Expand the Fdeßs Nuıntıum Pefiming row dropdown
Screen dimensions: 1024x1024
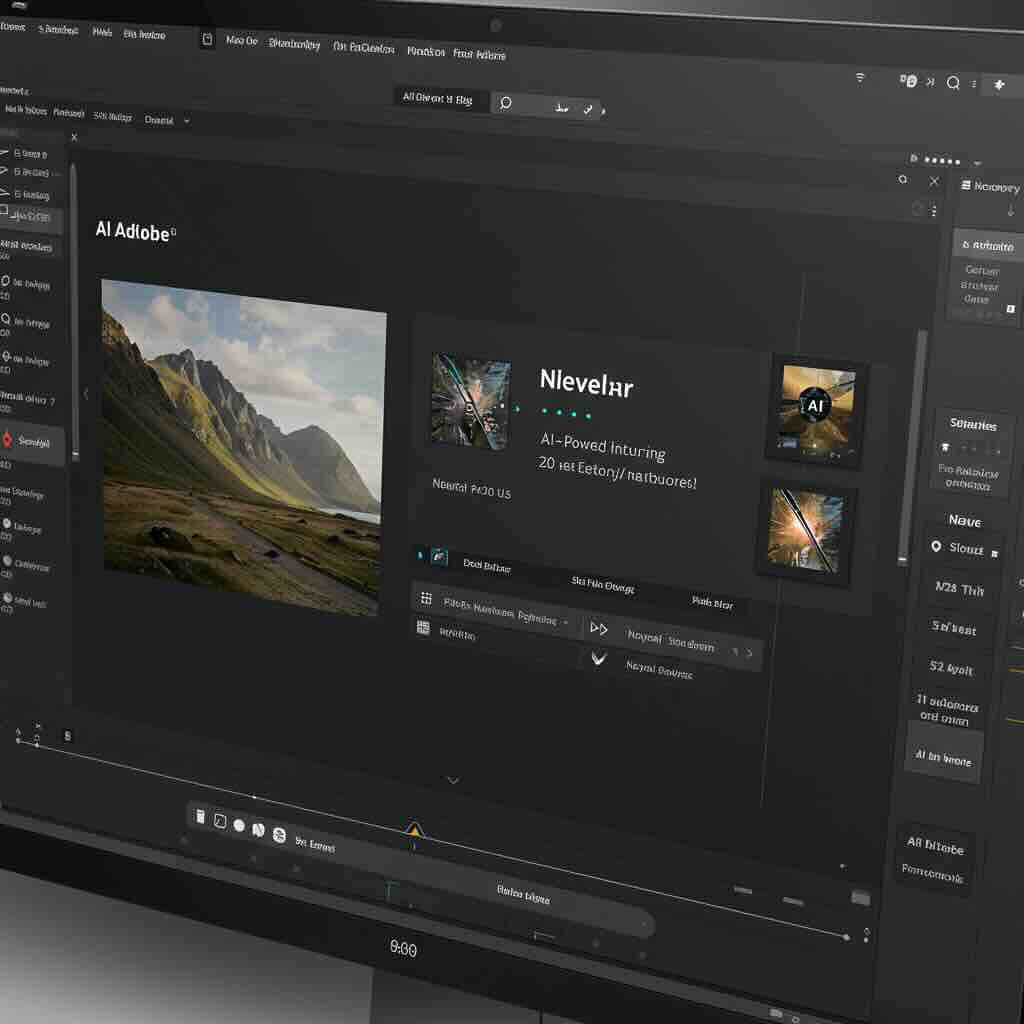point(566,622)
